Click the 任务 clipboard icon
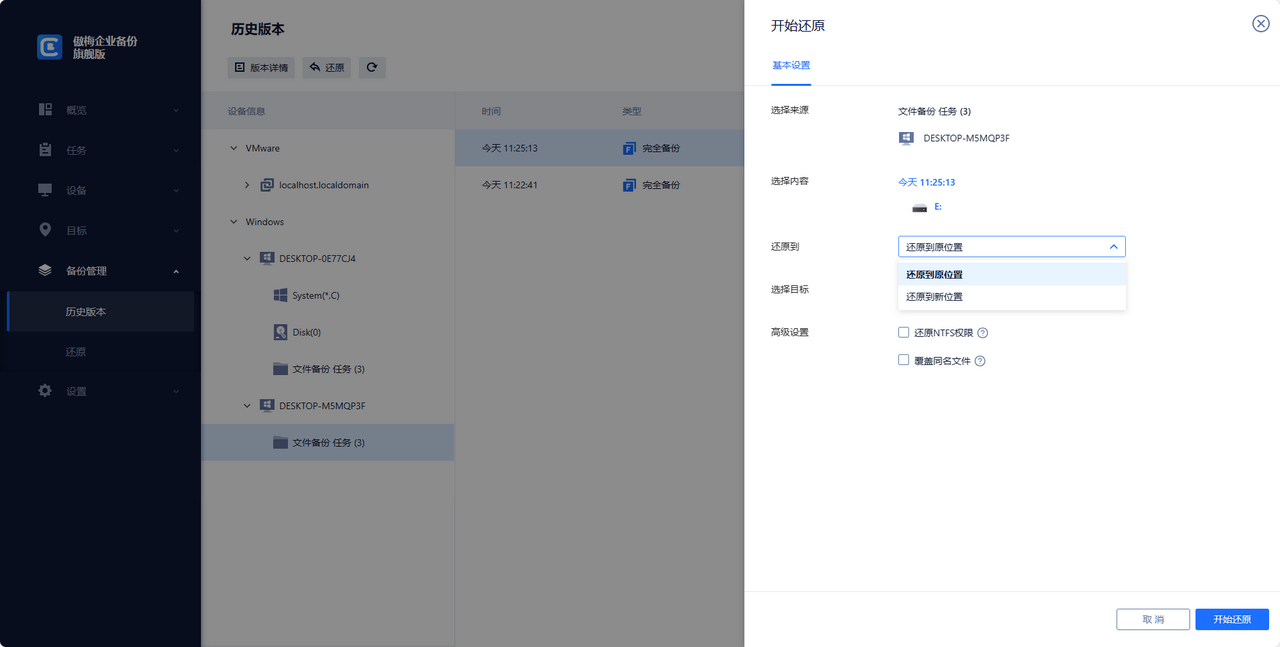1280x647 pixels. tap(45, 150)
